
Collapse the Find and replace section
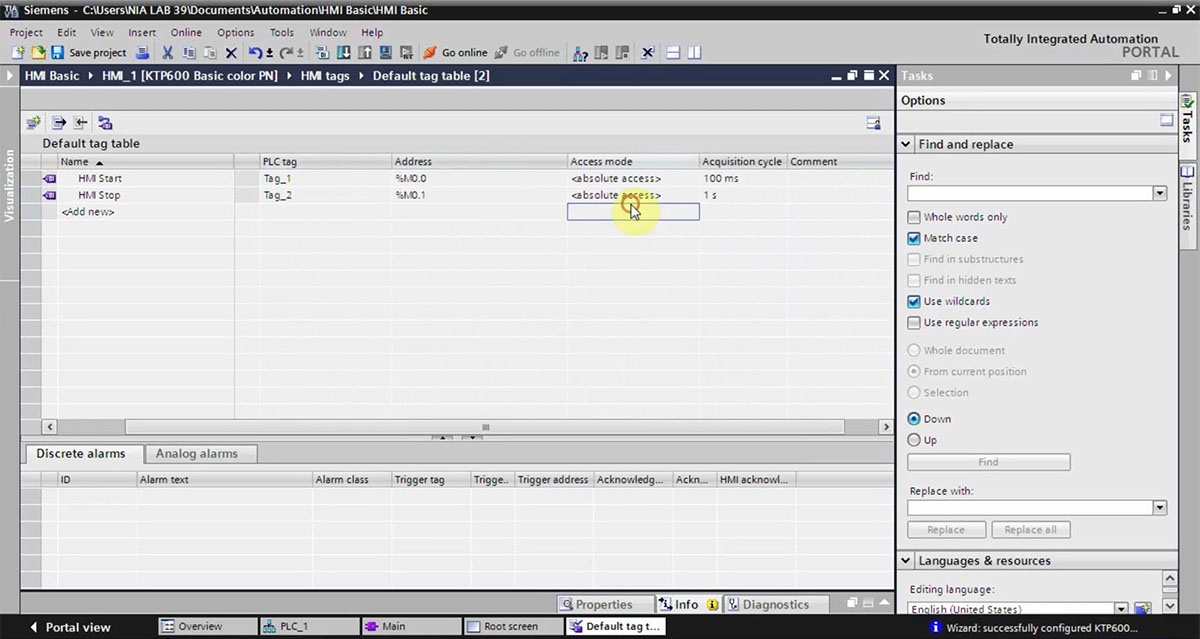906,144
